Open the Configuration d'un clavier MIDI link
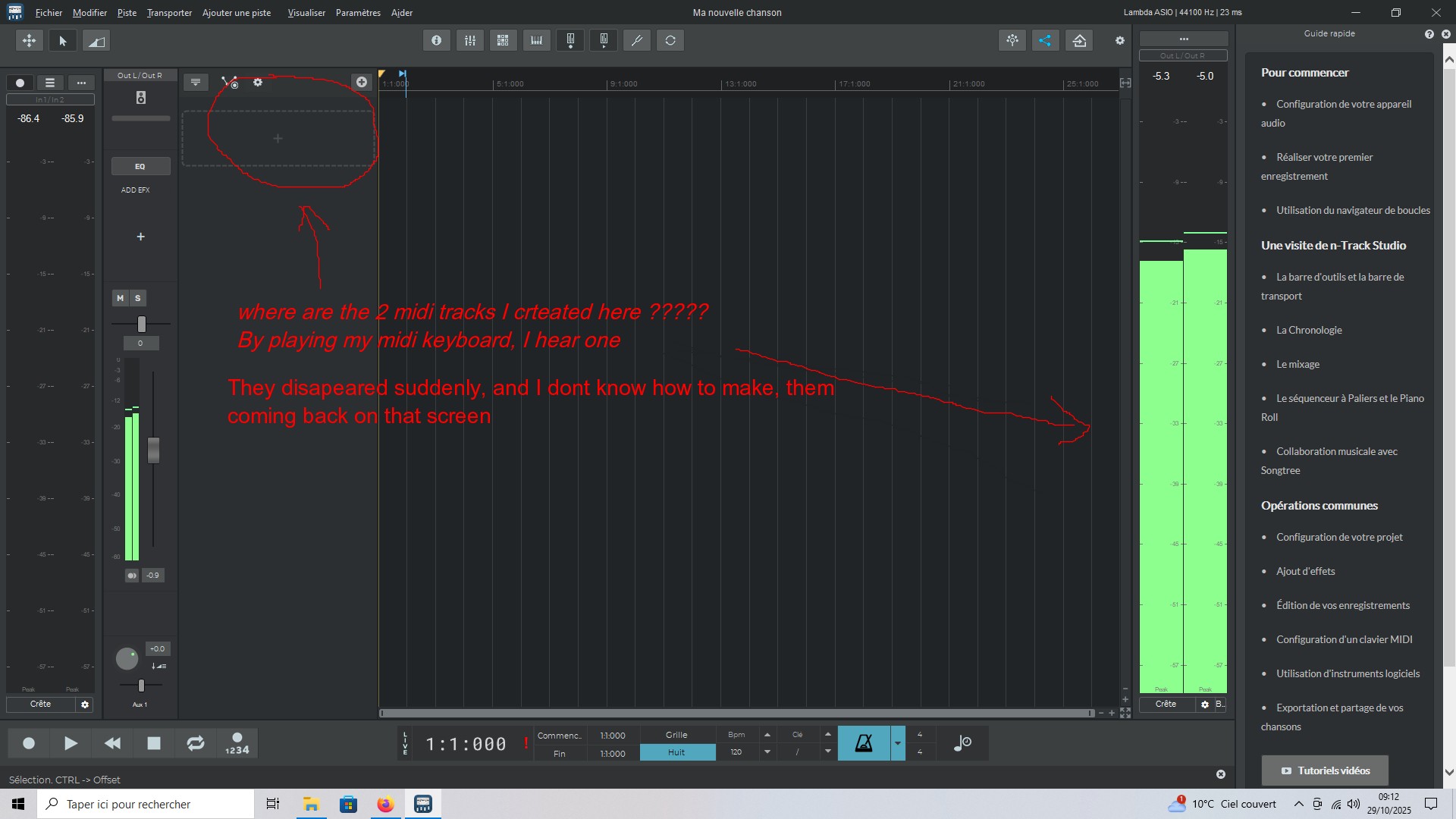Viewport: 1456px width, 819px height. coord(1344,639)
